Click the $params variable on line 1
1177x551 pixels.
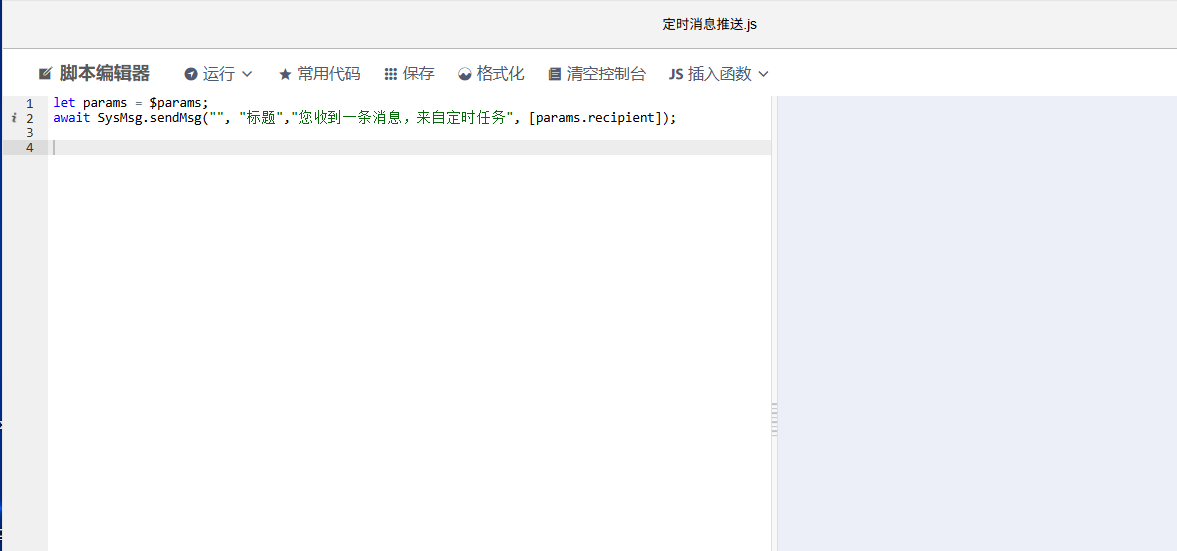(175, 104)
